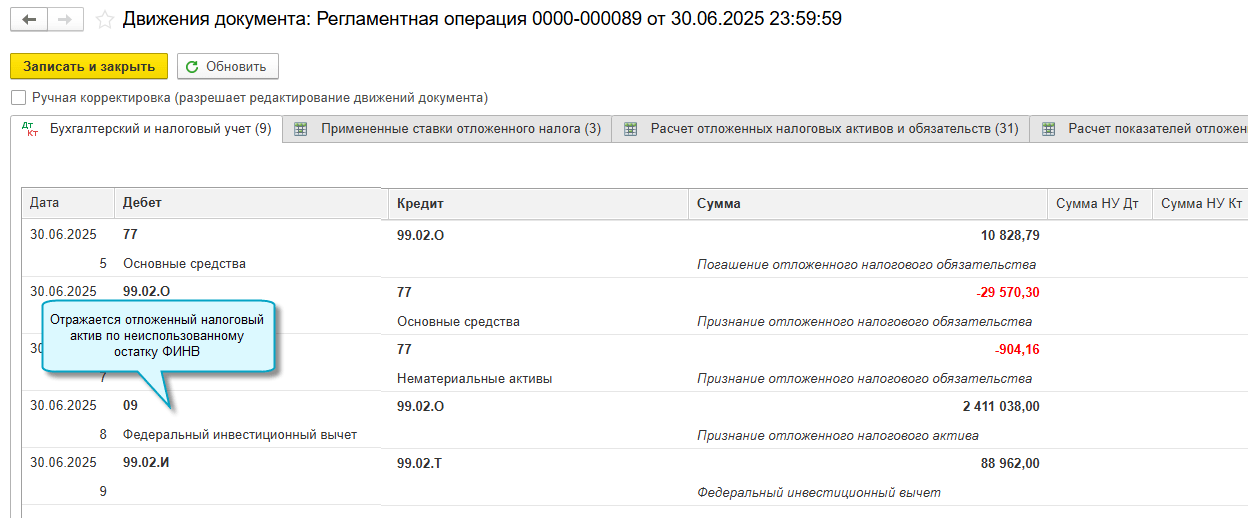
Task: Click the Обновить button
Action: (x=227, y=66)
